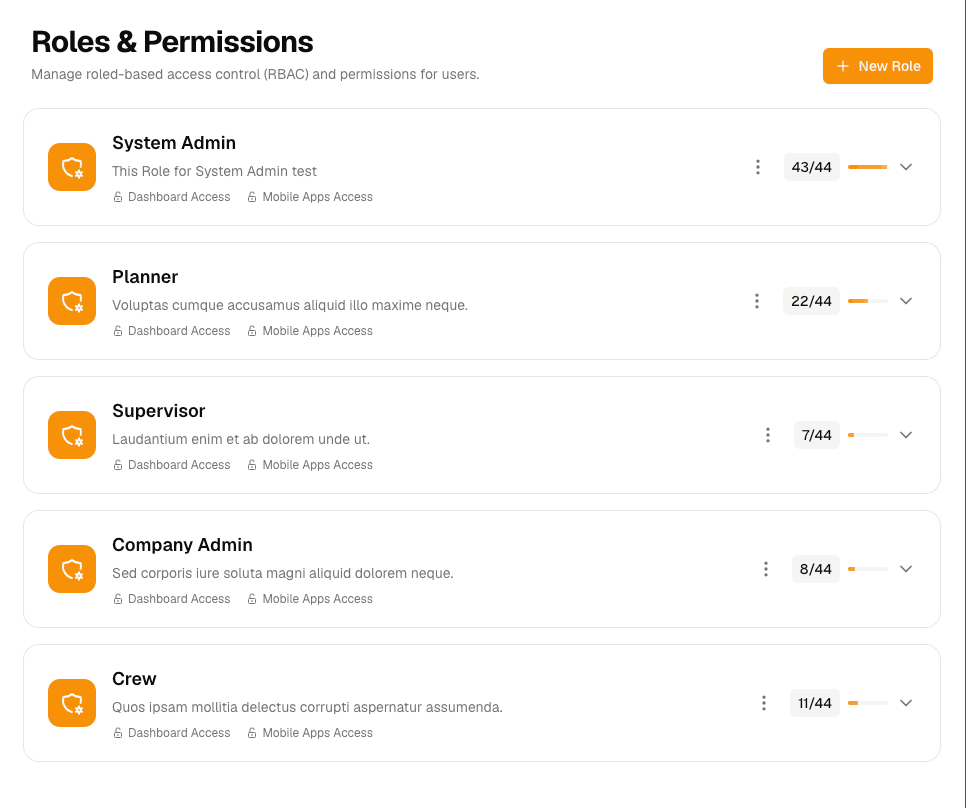966x808 pixels.
Task: Click the 43/44 permission count badge
Action: 811,167
